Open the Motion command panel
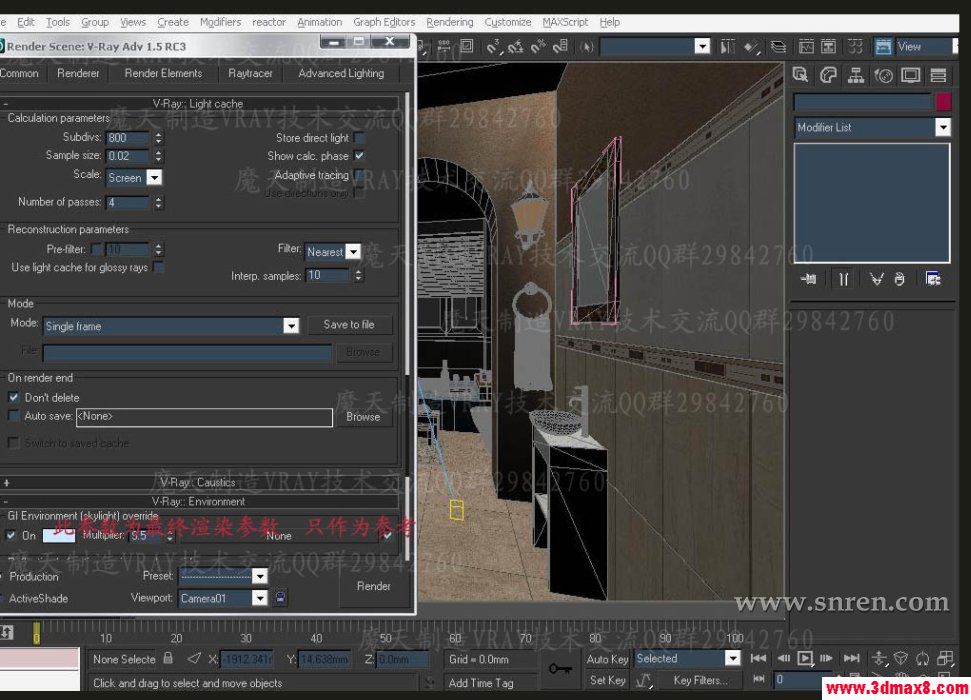The image size is (971, 700). [x=883, y=75]
